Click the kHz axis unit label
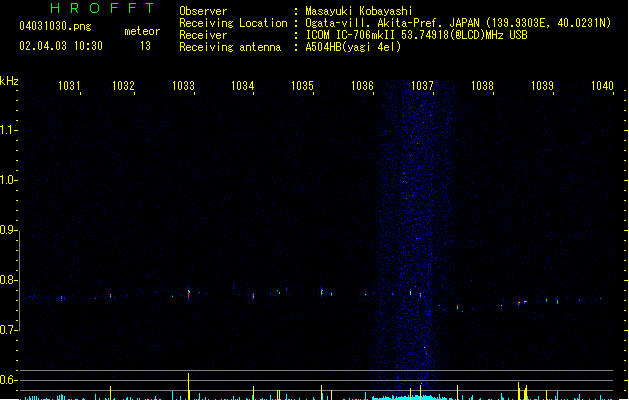Viewport: 629px width, 400px height. (x=9, y=81)
